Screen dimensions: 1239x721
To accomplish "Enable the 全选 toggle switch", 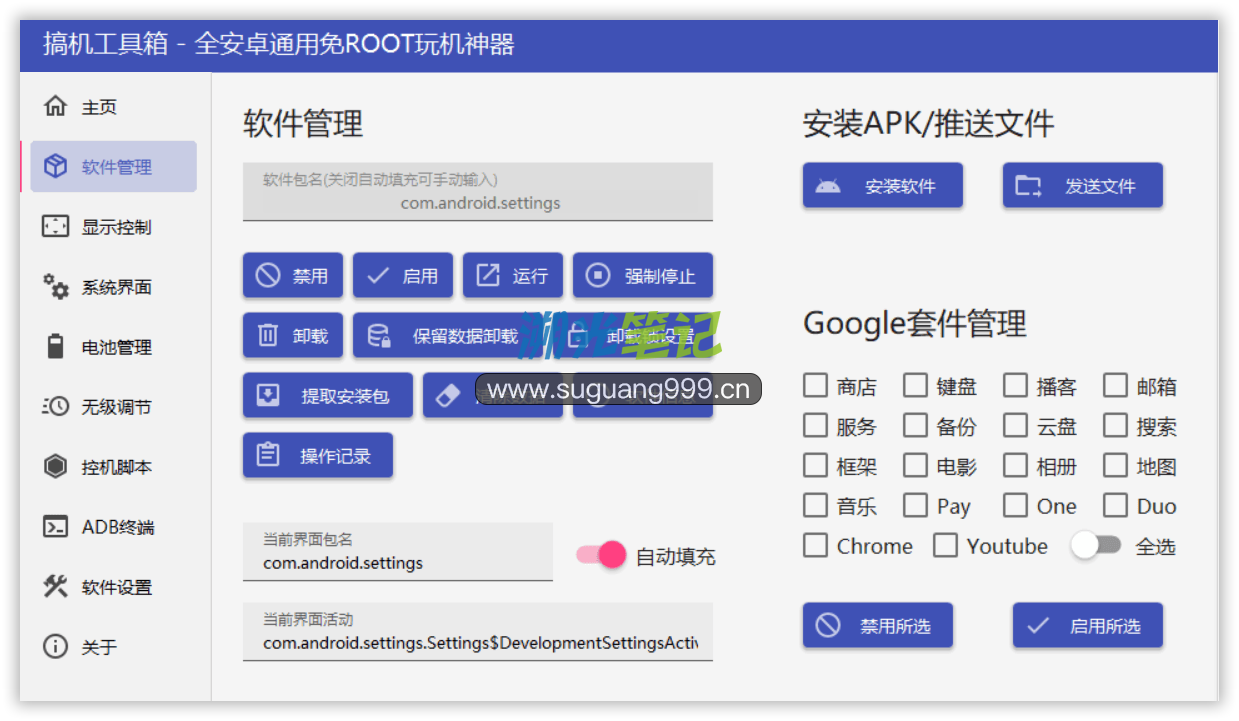I will click(x=1095, y=546).
